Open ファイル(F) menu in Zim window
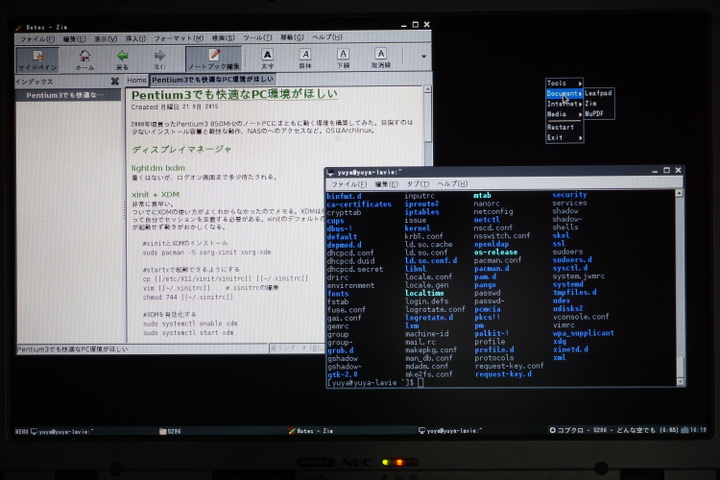The width and height of the screenshot is (720, 480). [x=37, y=39]
